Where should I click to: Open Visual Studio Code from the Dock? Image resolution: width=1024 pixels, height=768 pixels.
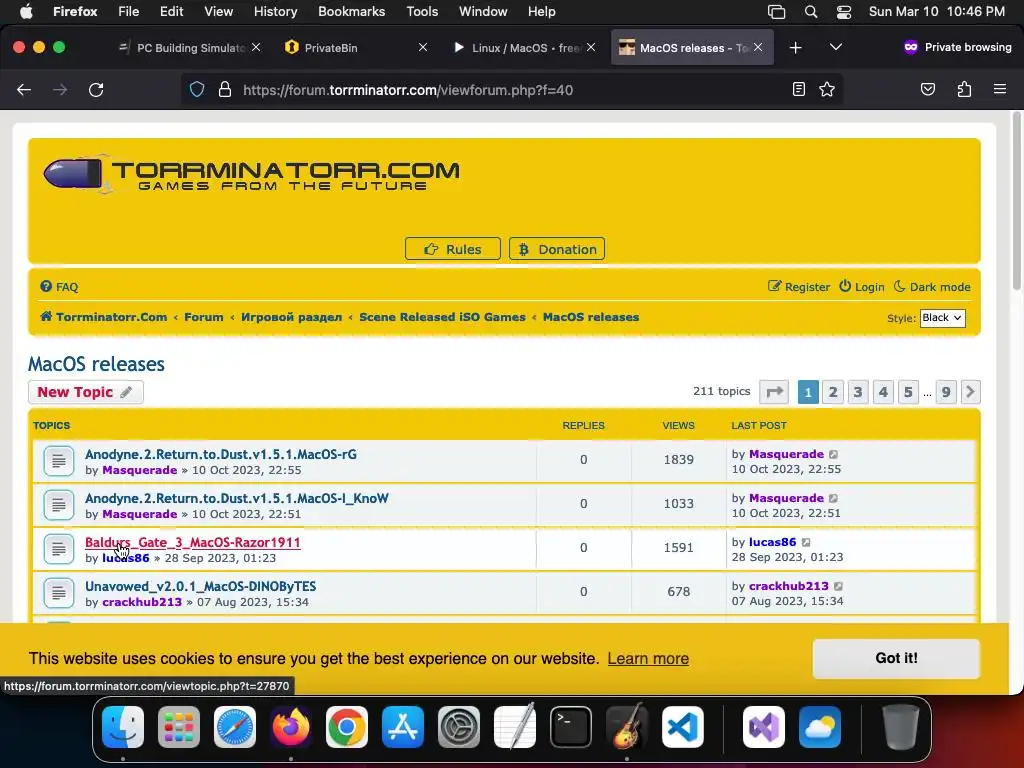682,727
